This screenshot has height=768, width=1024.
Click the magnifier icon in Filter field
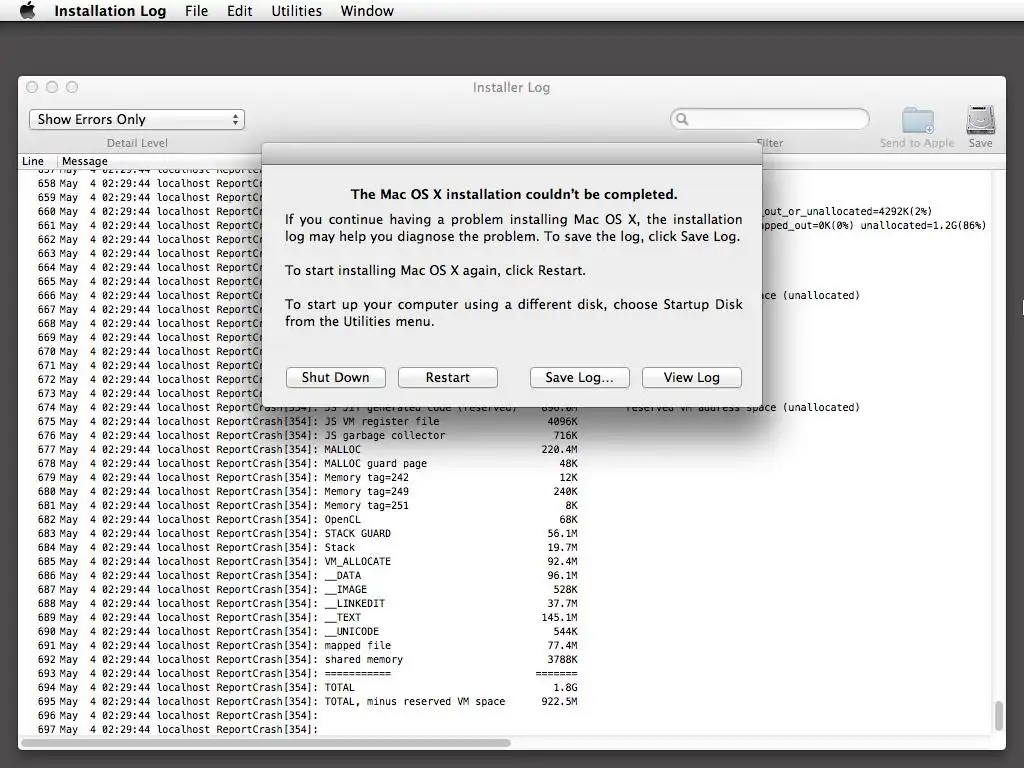click(682, 119)
